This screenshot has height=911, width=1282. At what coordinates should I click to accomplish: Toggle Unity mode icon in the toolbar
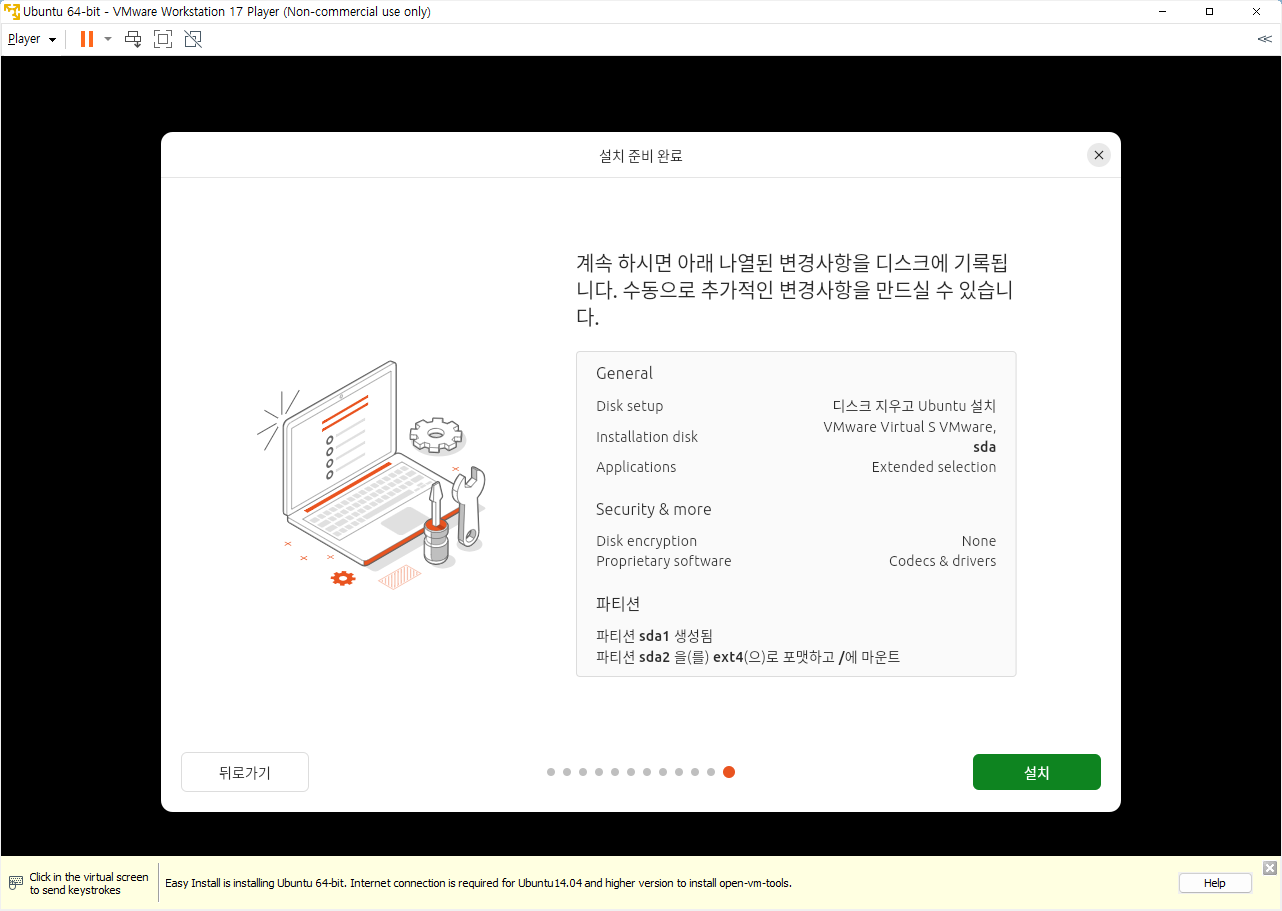tap(193, 39)
